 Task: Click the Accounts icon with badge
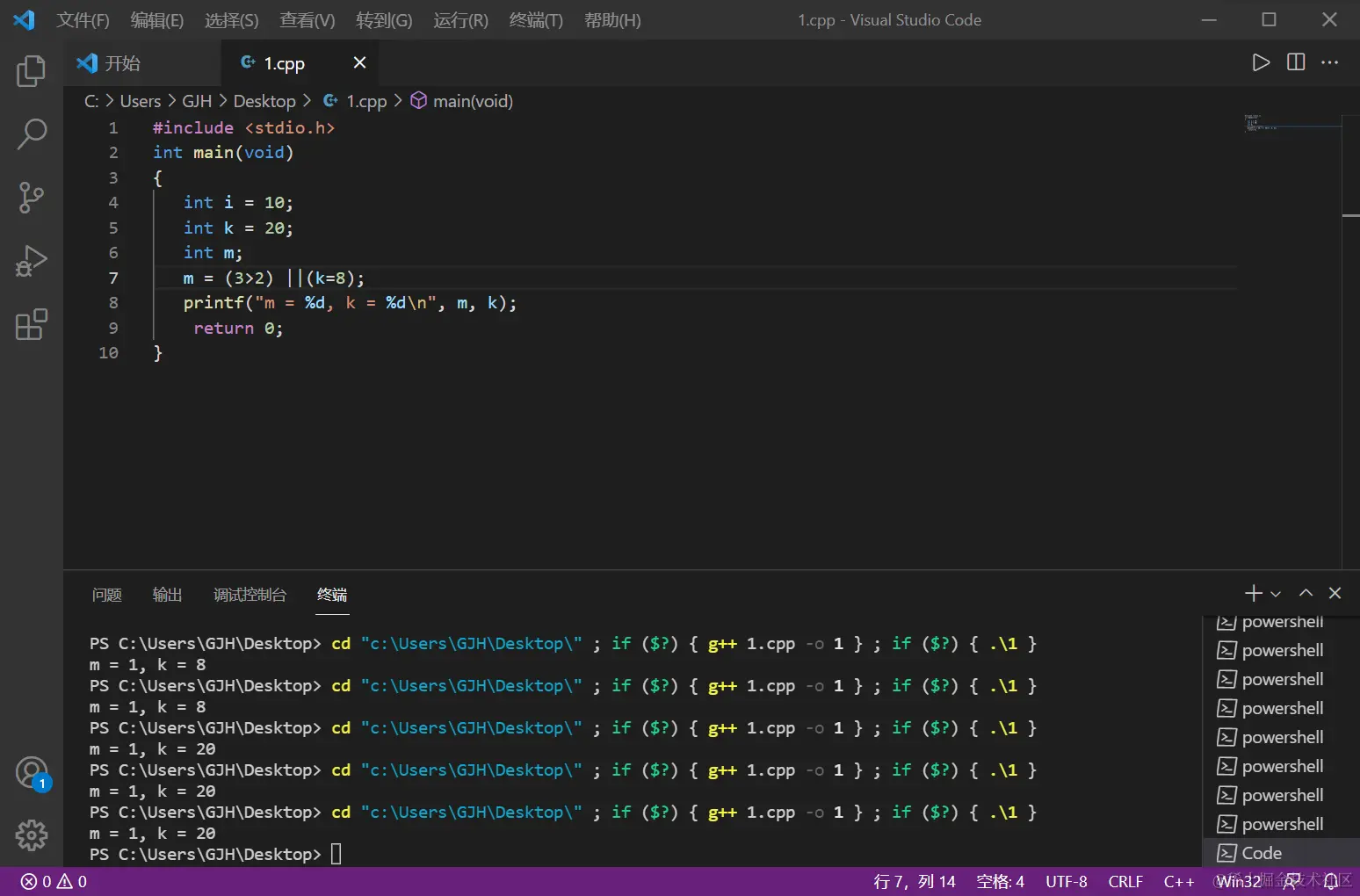[32, 773]
